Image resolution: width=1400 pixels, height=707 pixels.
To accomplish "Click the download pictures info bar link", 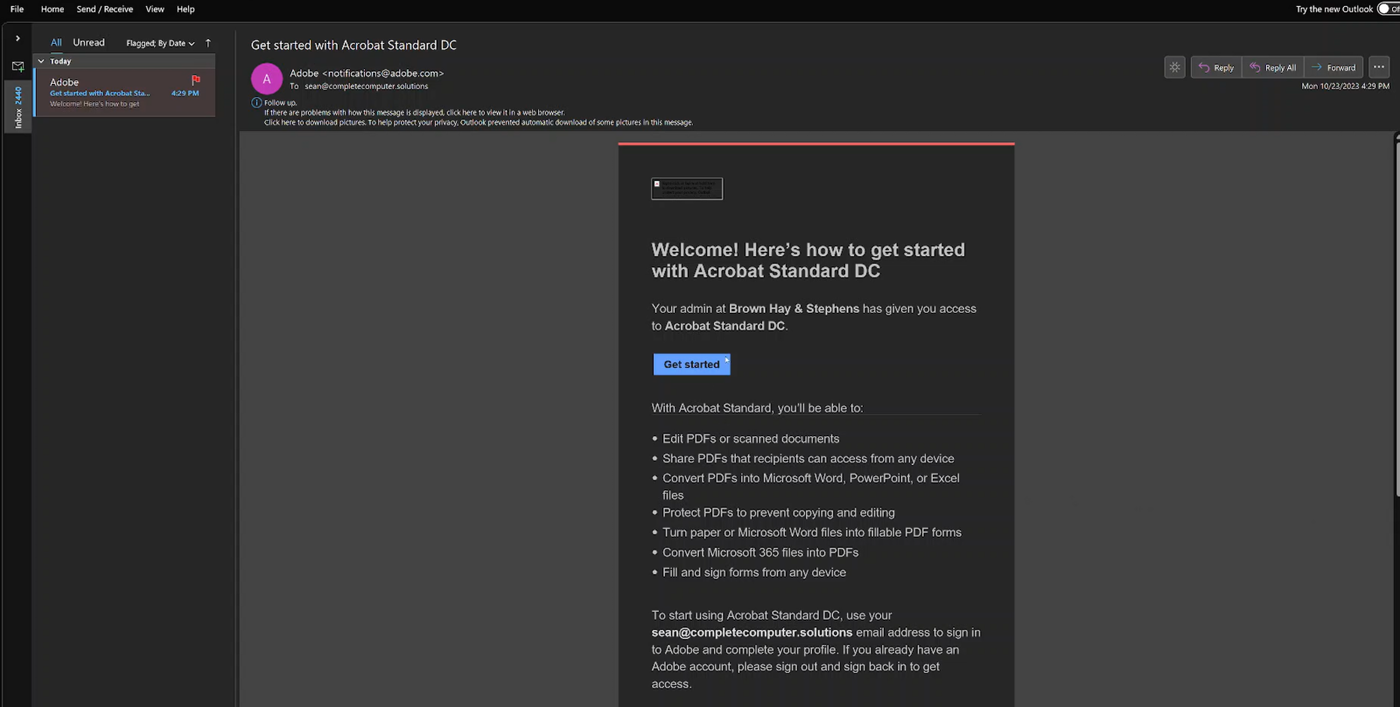I will (x=478, y=122).
